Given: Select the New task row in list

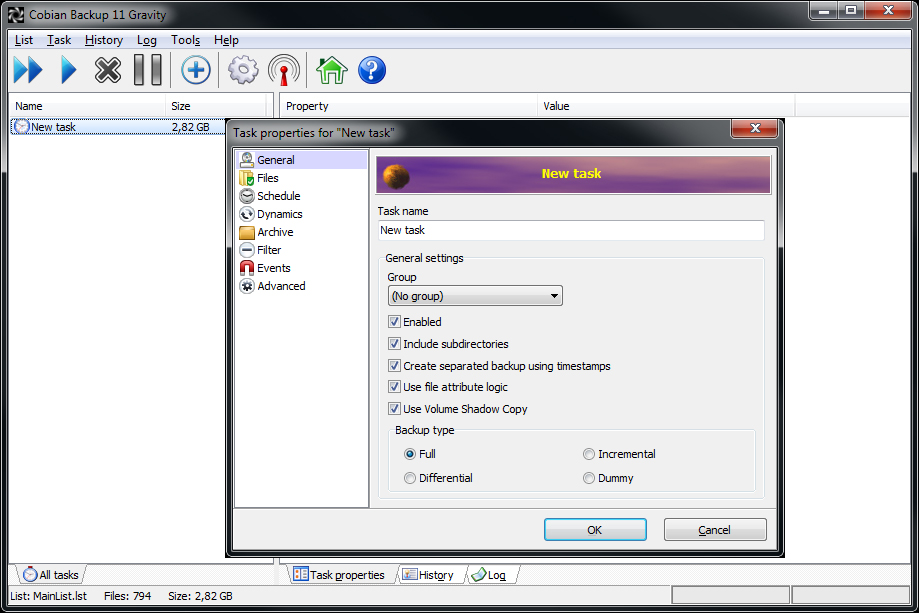Looking at the screenshot, I should 117,127.
